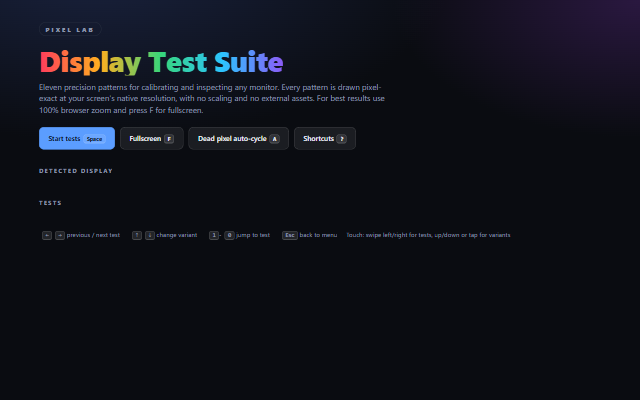Click the Start tests button
Screen dimensions: 640x400
[x=77, y=138]
